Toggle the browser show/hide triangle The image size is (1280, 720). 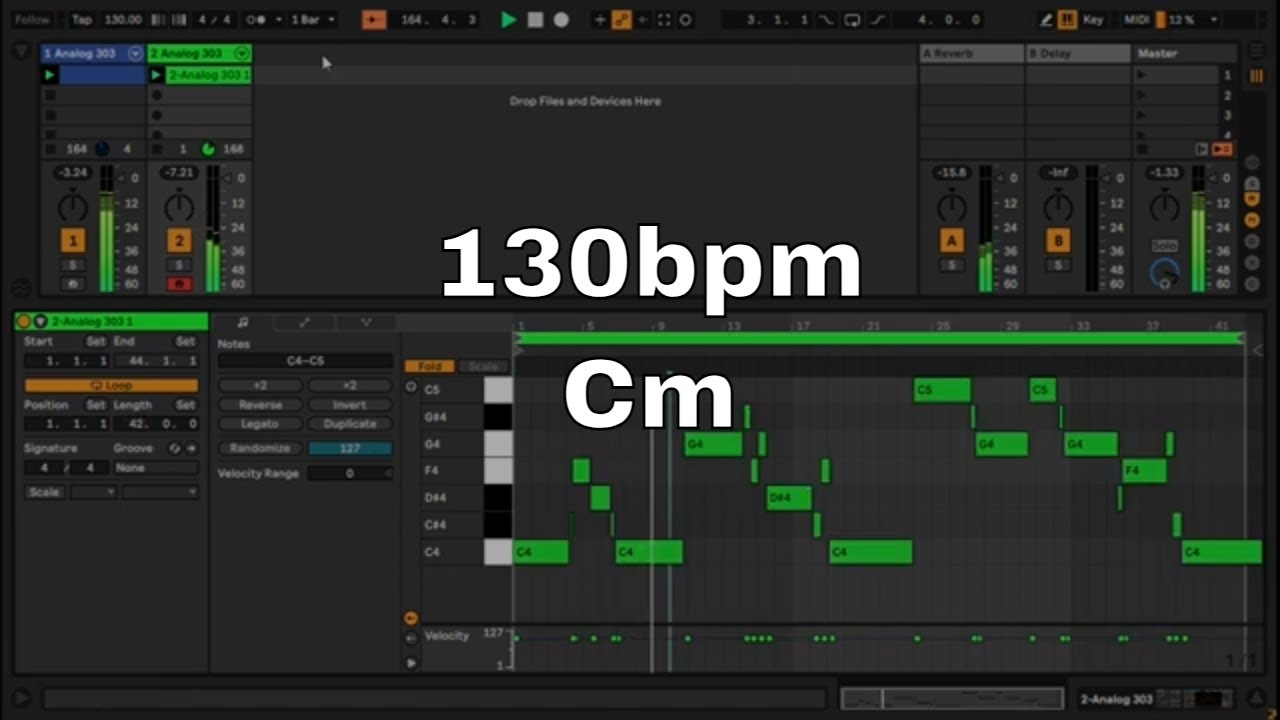pos(21,52)
